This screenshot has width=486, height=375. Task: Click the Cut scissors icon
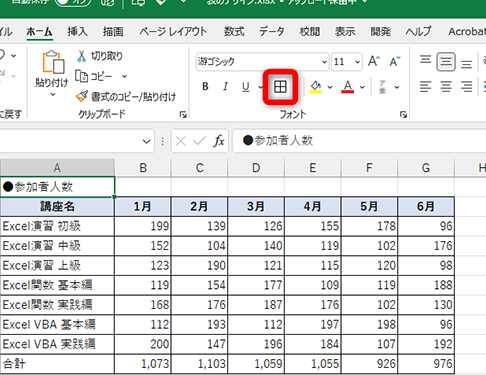pos(81,56)
